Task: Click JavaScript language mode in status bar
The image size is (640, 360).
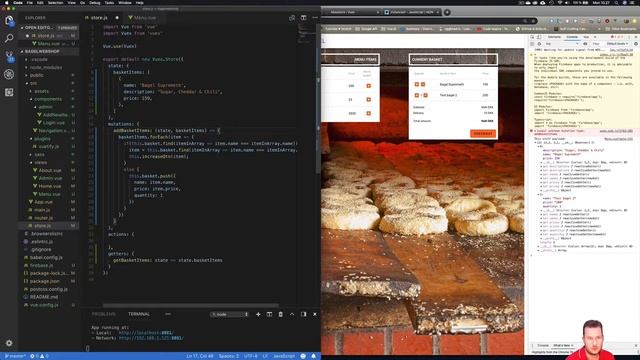Action: [284, 356]
